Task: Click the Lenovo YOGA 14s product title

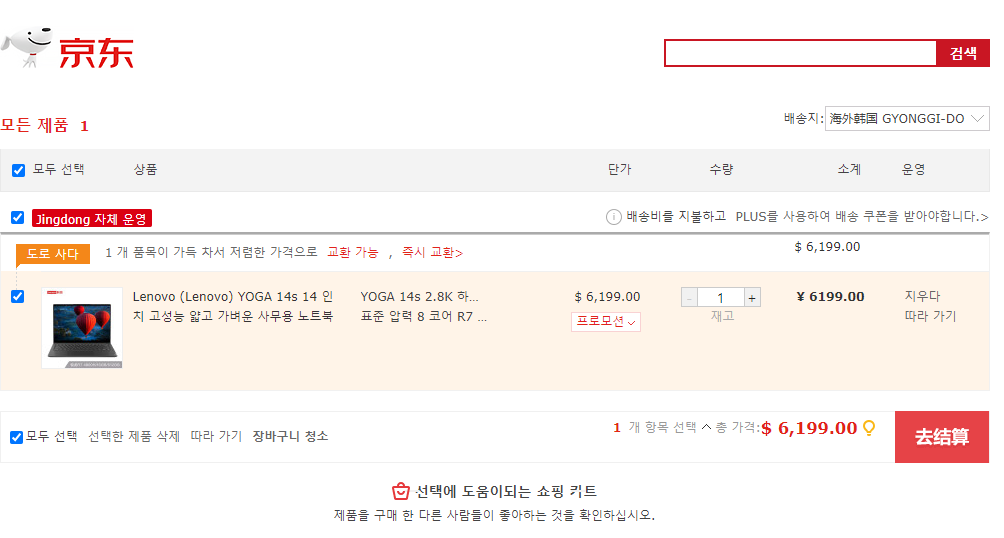Action: (233, 306)
